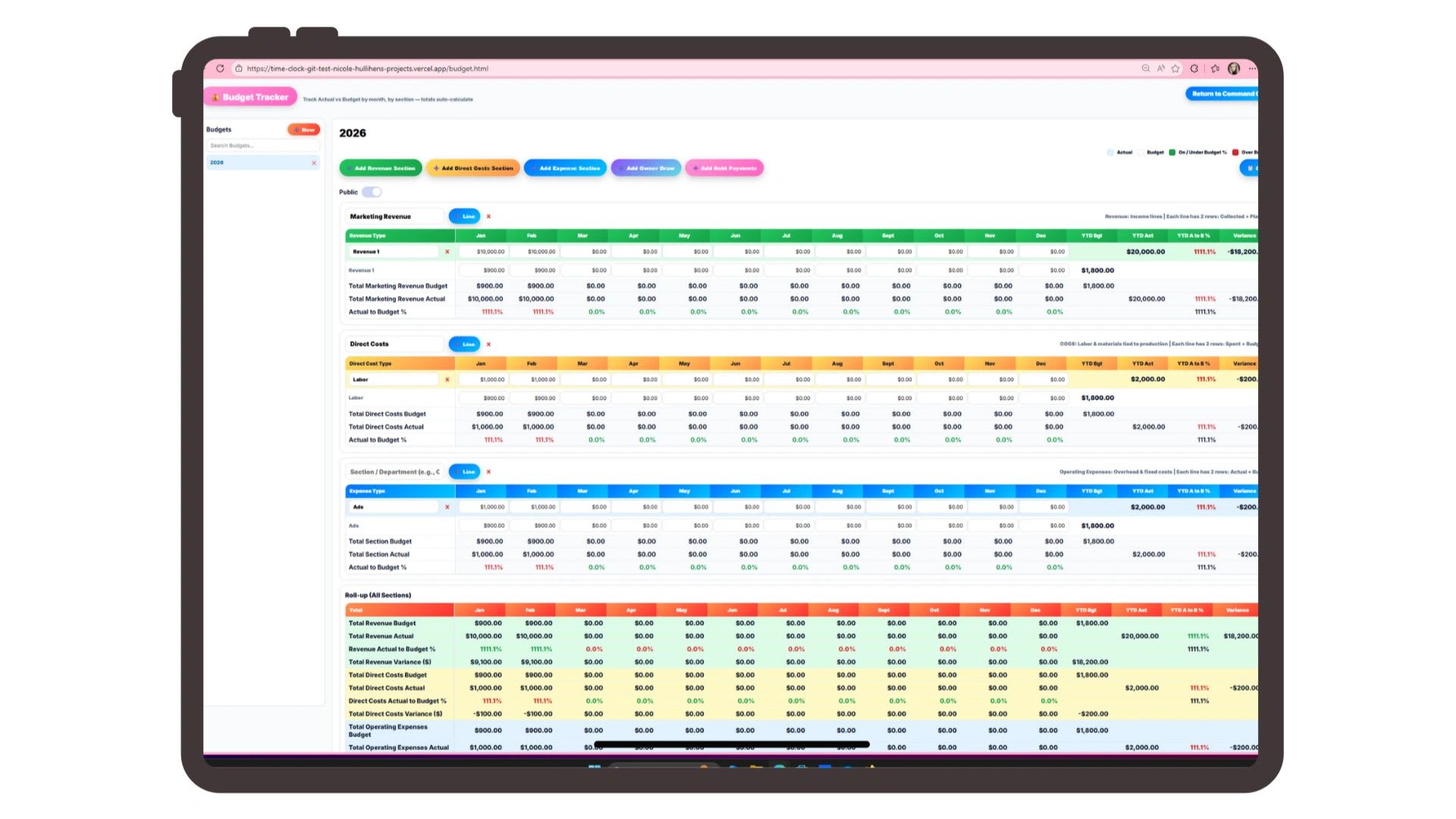The image size is (1456, 819).
Task: Open the browser zoom magnifier icon
Action: (x=1146, y=68)
